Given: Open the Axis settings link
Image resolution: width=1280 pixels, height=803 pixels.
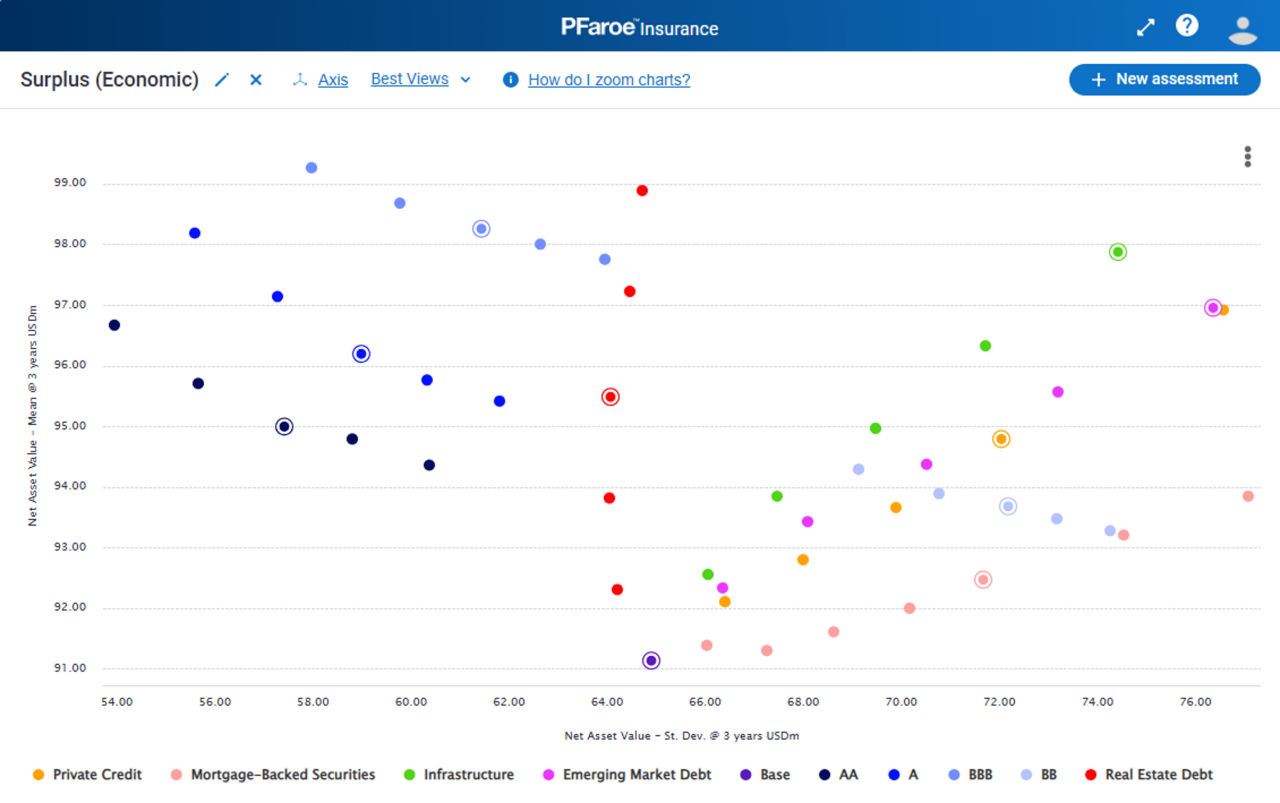Looking at the screenshot, I should (333, 80).
